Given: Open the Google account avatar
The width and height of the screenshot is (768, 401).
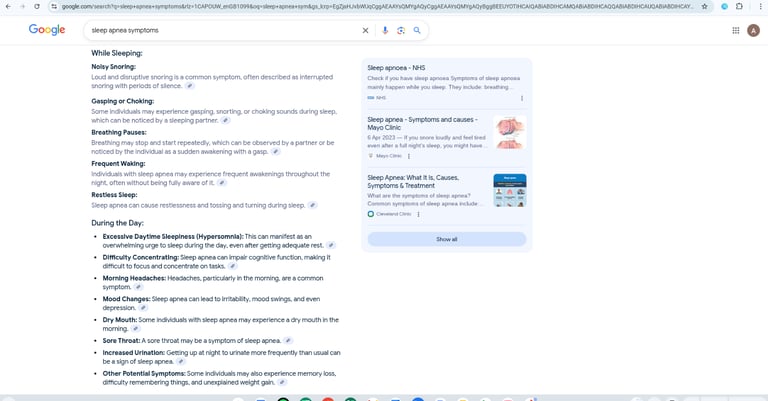Looking at the screenshot, I should (753, 30).
